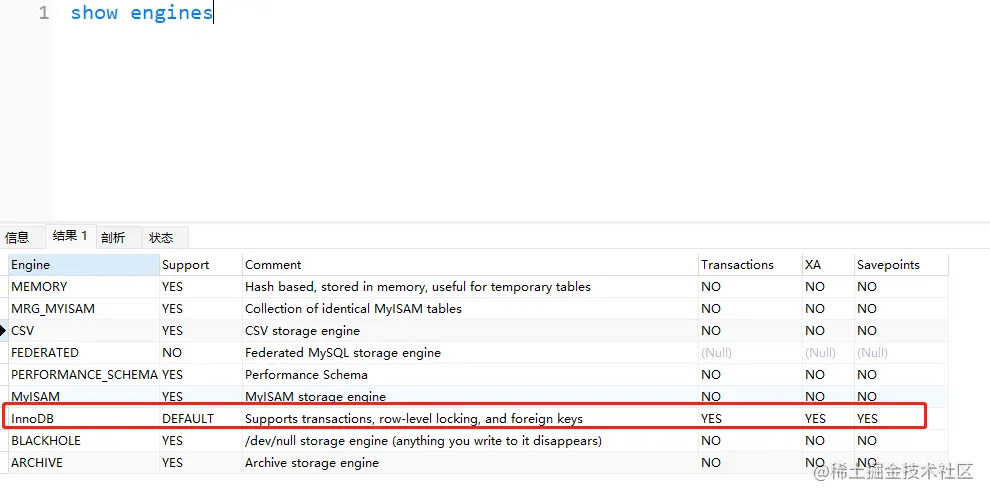Select the FEDERATED engine cell
Image resolution: width=990 pixels, height=498 pixels.
[x=45, y=353]
